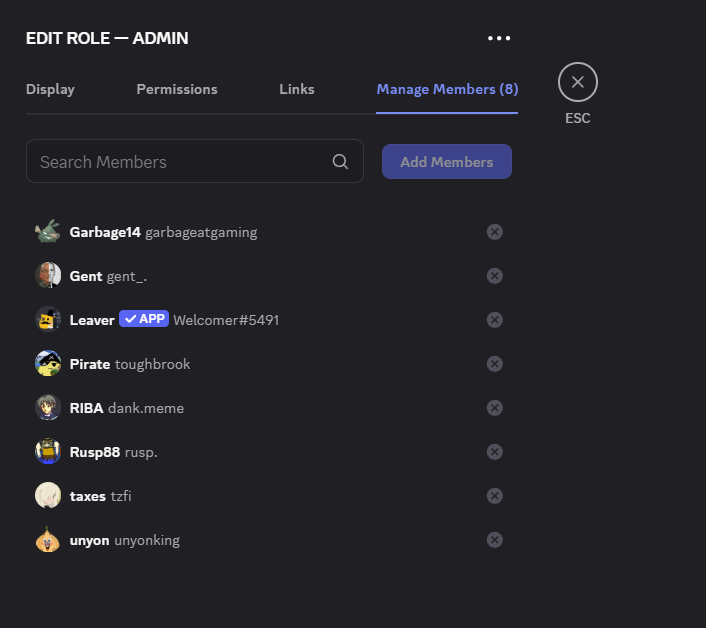Focus the Search Members field
Image resolution: width=706 pixels, height=628 pixels.
pyautogui.click(x=195, y=161)
